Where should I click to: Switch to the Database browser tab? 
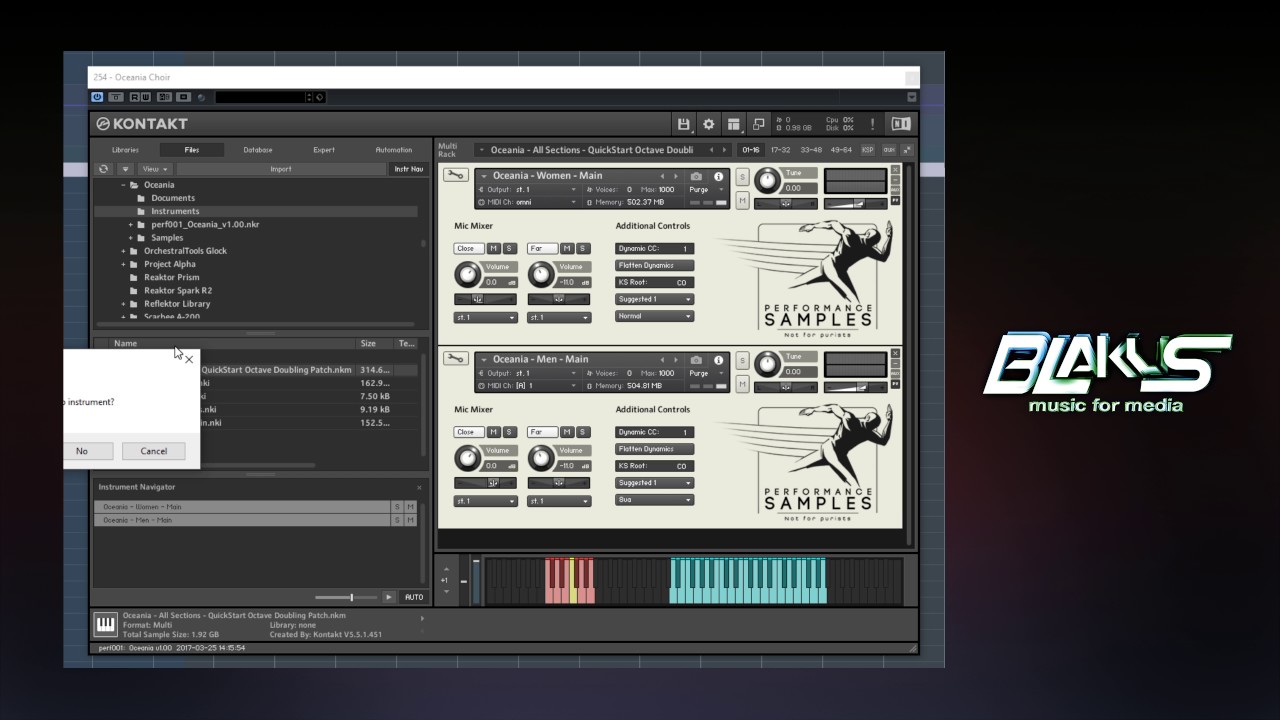[258, 150]
